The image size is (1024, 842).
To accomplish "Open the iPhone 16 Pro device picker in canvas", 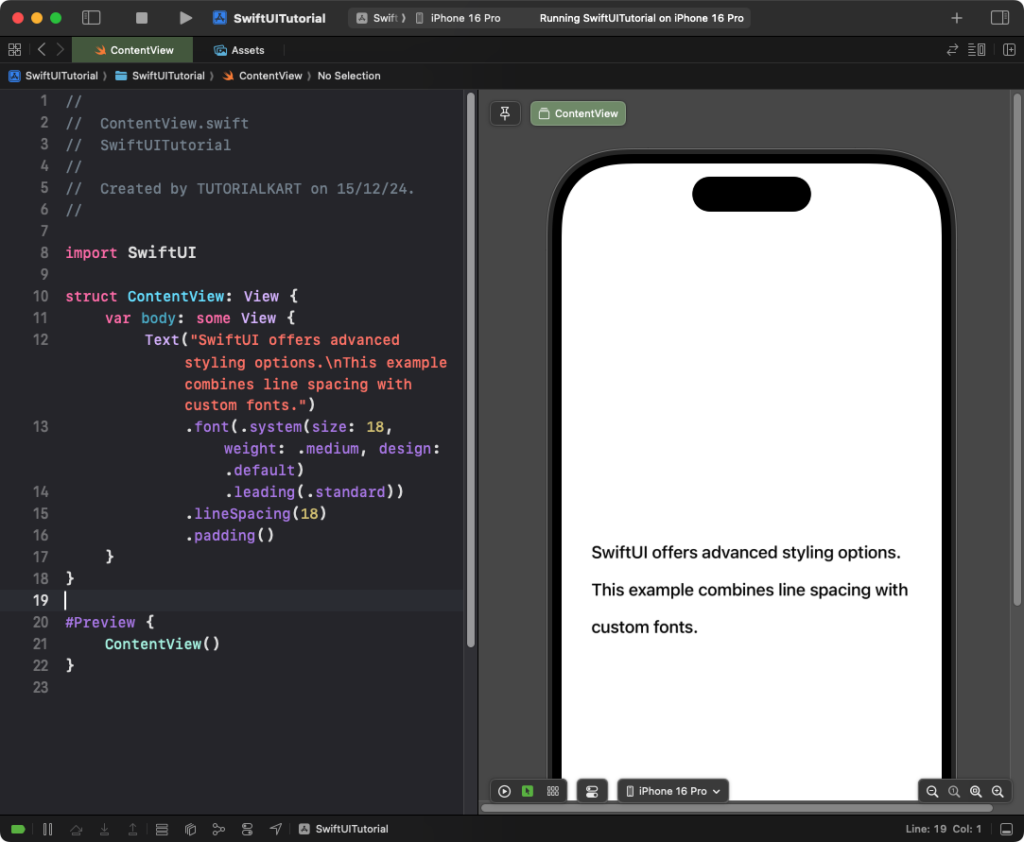I will tap(672, 791).
